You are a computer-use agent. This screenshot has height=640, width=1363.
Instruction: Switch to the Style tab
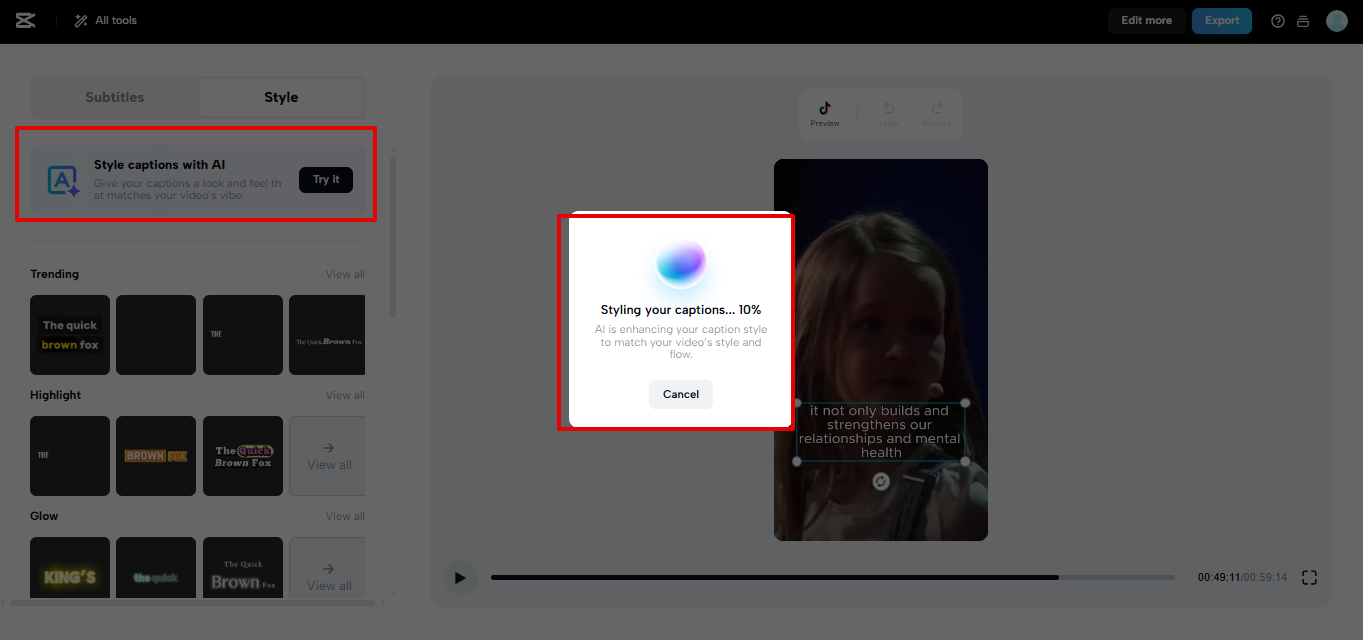click(x=281, y=97)
